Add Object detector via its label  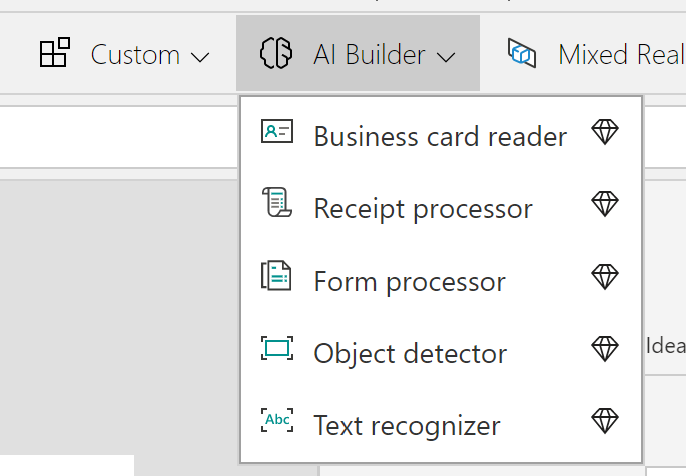click(x=410, y=353)
